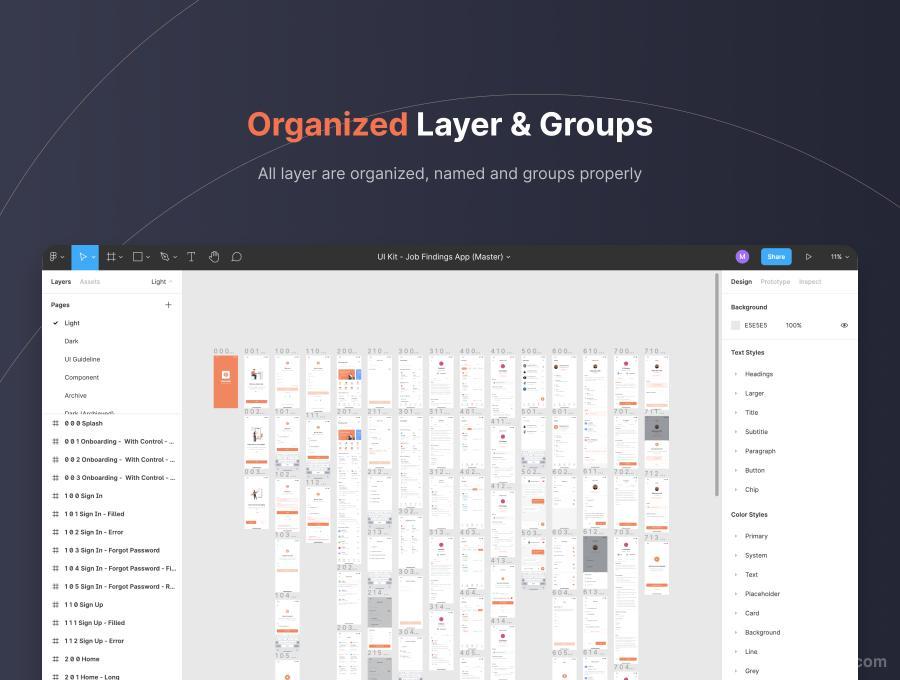Click frame icon of 0 0 0 Splash
This screenshot has width=900, height=680.
[x=56, y=423]
